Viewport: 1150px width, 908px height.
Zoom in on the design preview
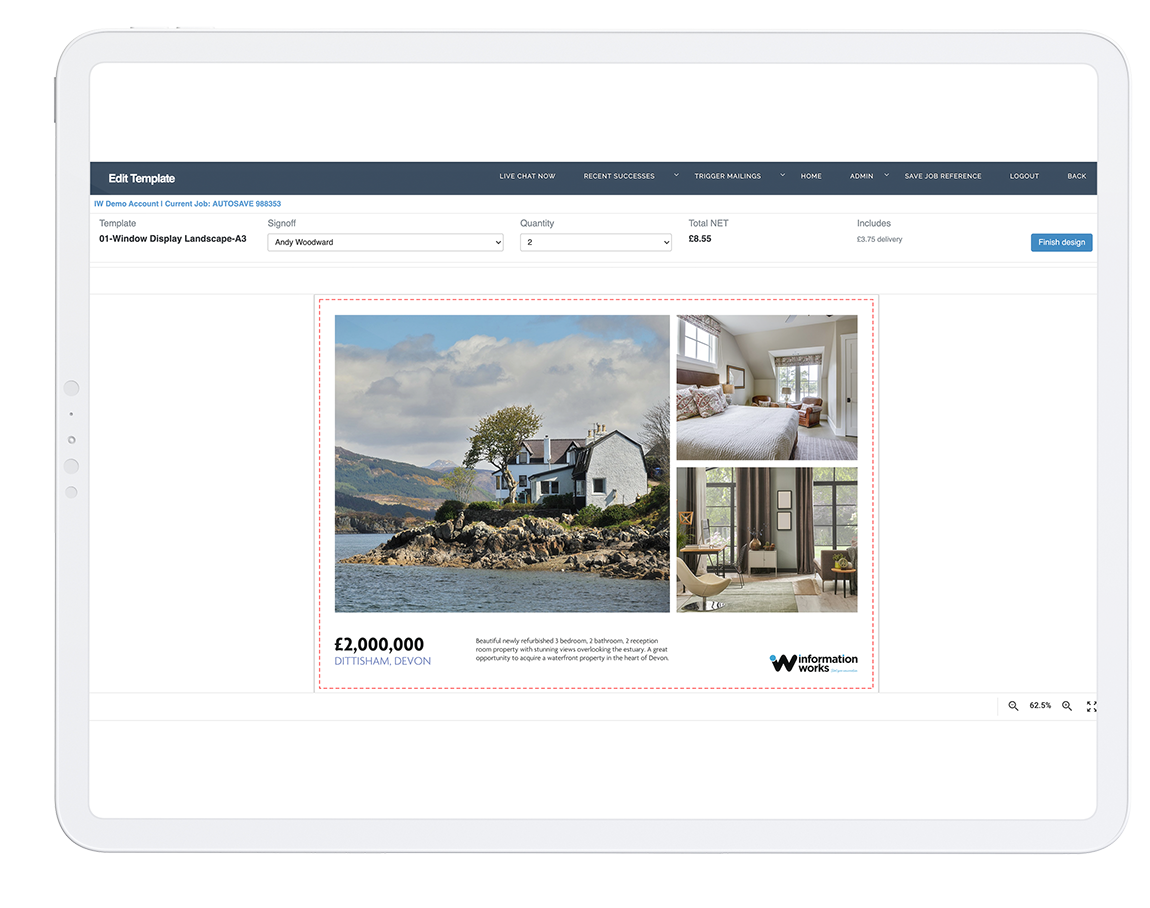click(x=1067, y=706)
